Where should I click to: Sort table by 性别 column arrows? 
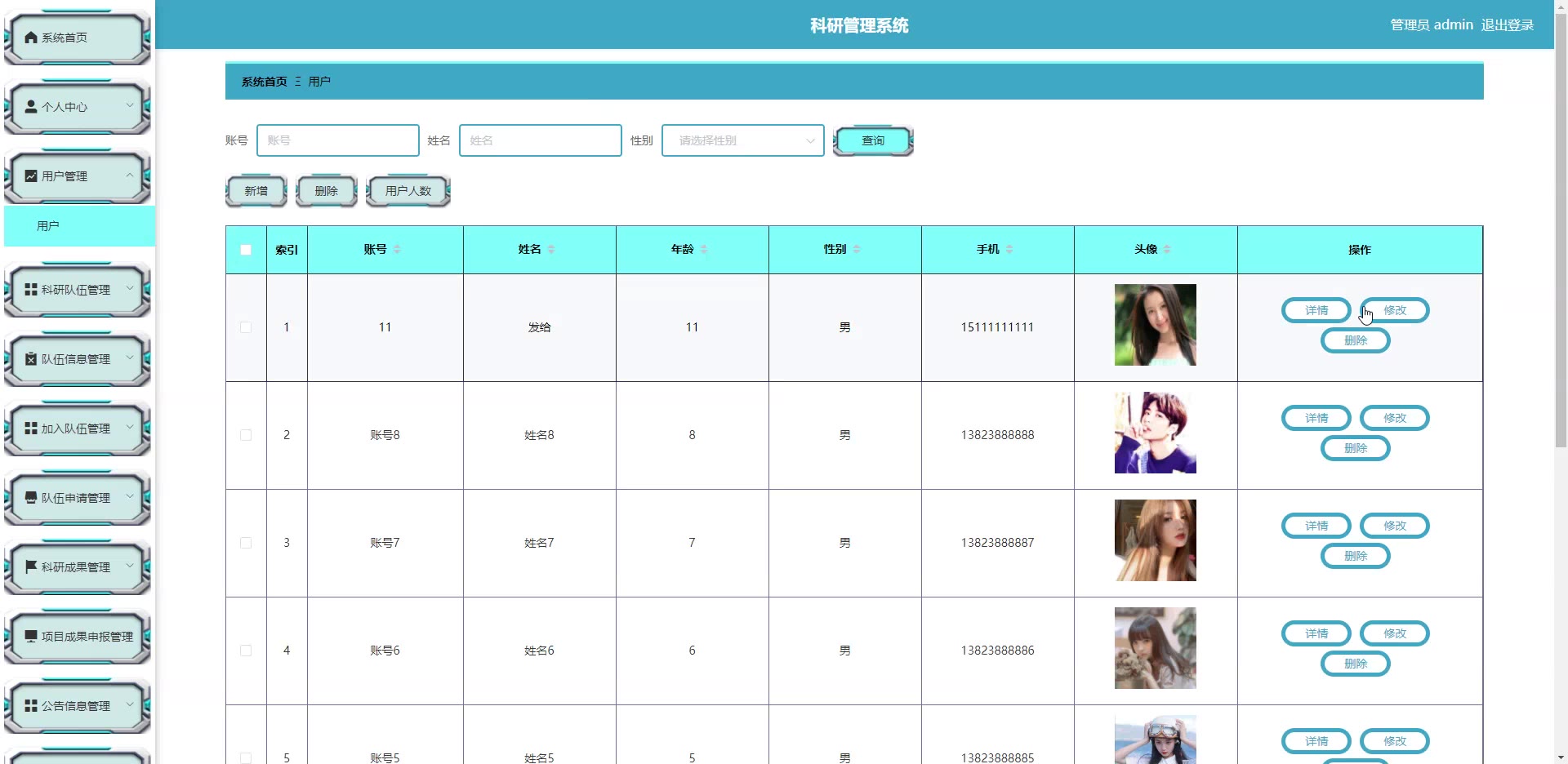pyautogui.click(x=857, y=250)
